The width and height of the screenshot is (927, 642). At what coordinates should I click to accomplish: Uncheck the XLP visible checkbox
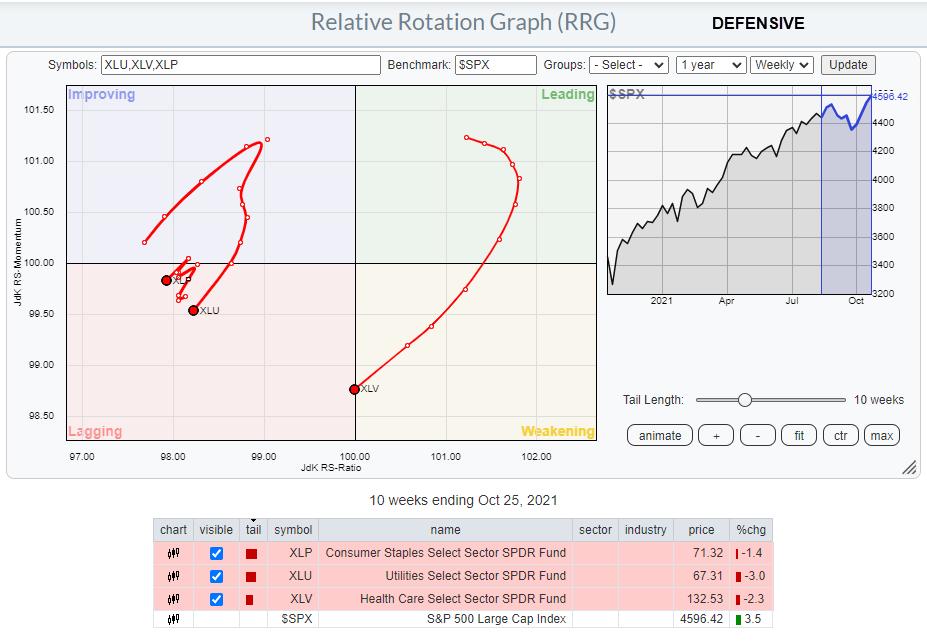pyautogui.click(x=216, y=553)
